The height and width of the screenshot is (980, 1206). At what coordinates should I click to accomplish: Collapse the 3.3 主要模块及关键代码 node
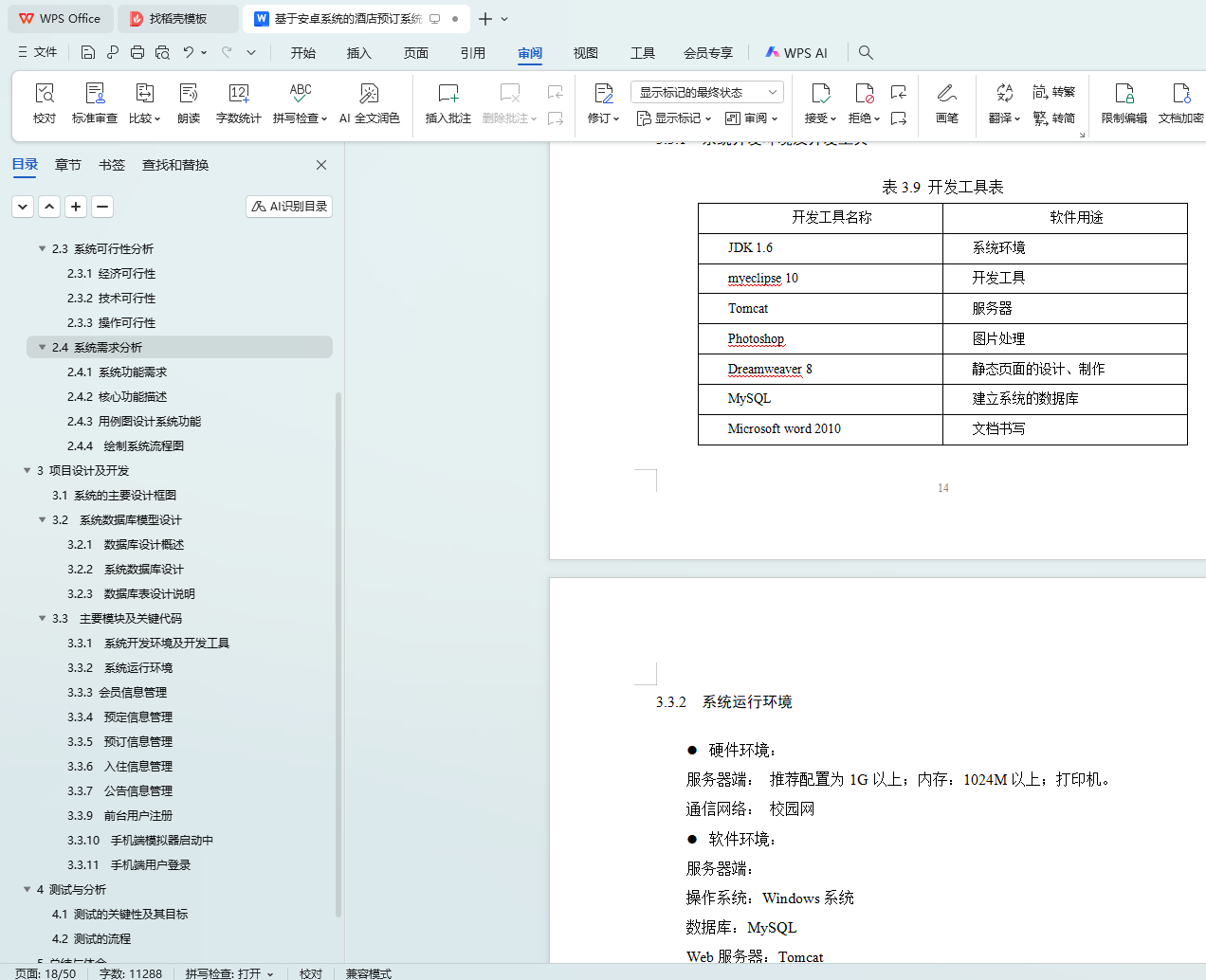pyautogui.click(x=42, y=618)
